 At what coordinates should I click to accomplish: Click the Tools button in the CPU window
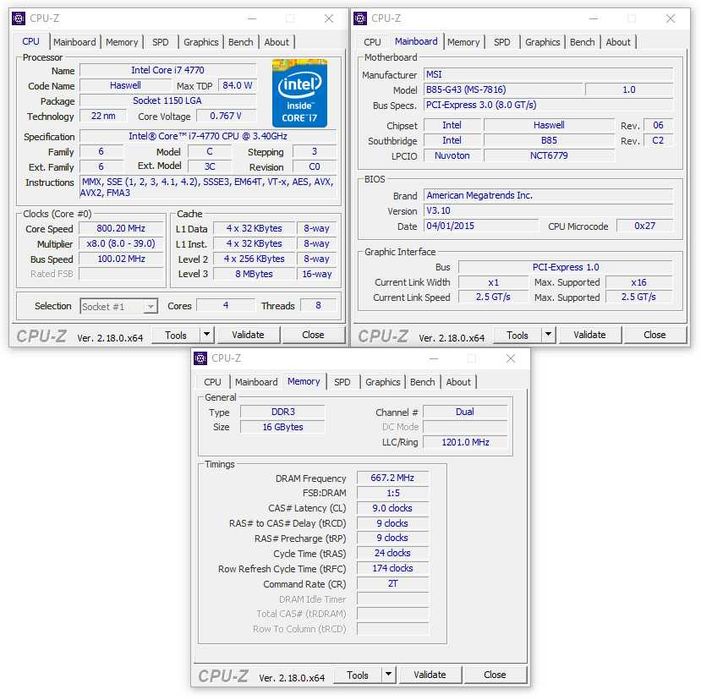pos(176,335)
